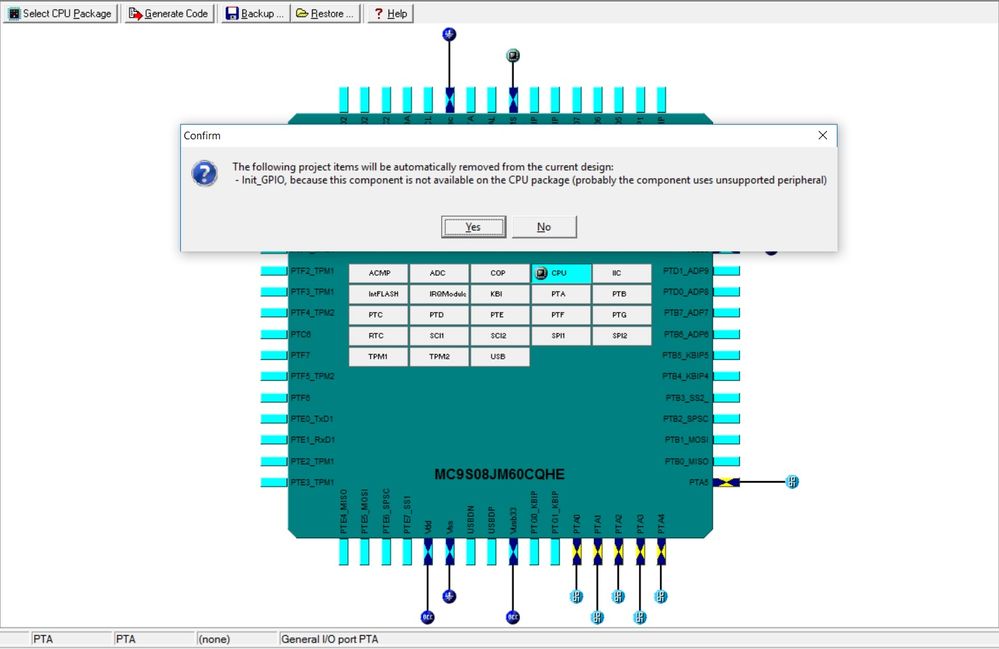
Task: Click the GPIO icon under pin PTA1
Action: coord(597,617)
